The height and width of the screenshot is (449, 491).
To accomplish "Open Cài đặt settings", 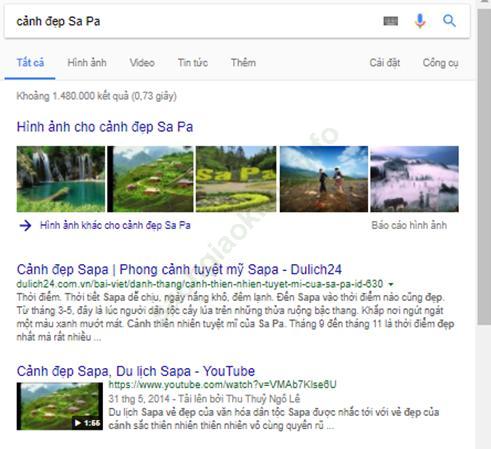I will (385, 63).
